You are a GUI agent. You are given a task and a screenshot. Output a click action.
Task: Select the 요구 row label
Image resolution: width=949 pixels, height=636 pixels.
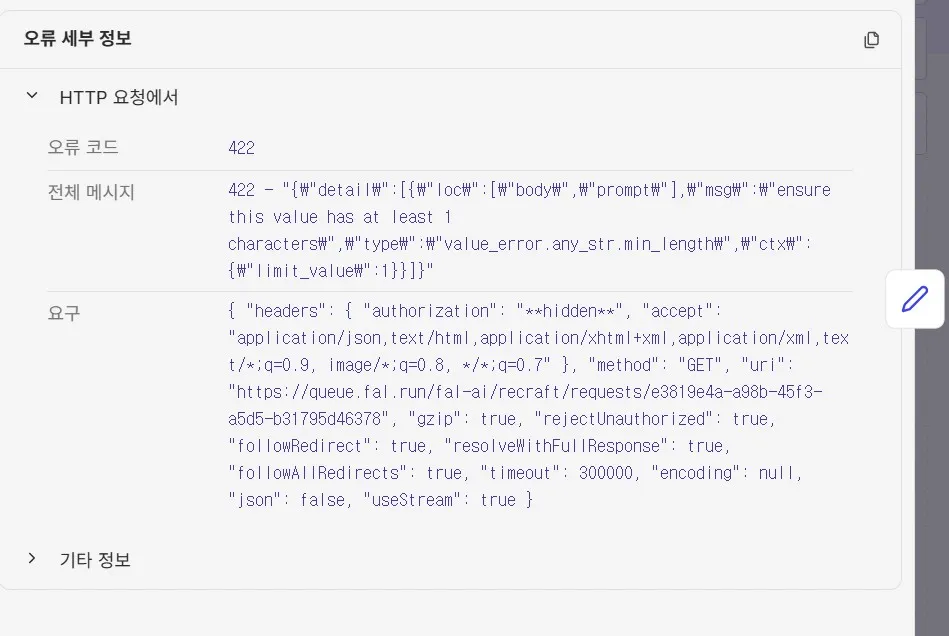[64, 314]
